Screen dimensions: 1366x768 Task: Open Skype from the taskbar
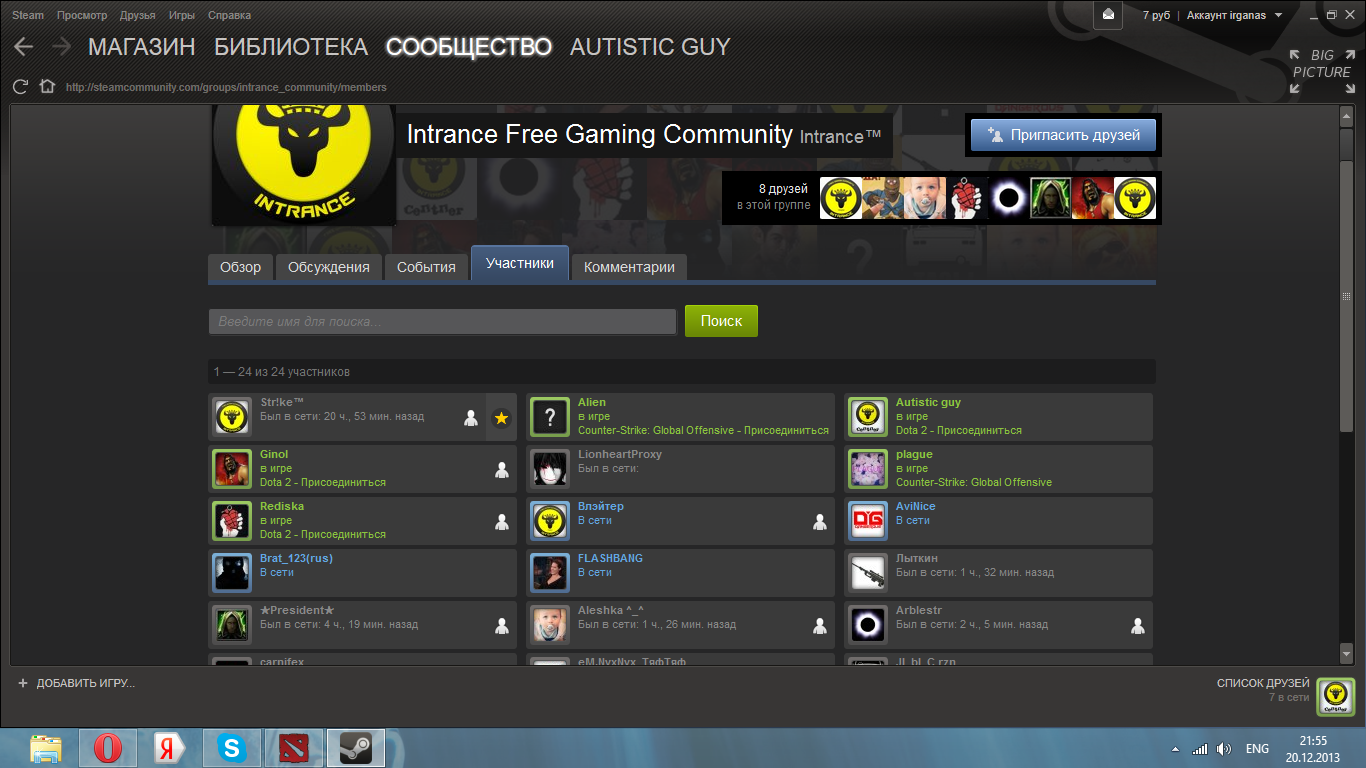click(x=232, y=748)
